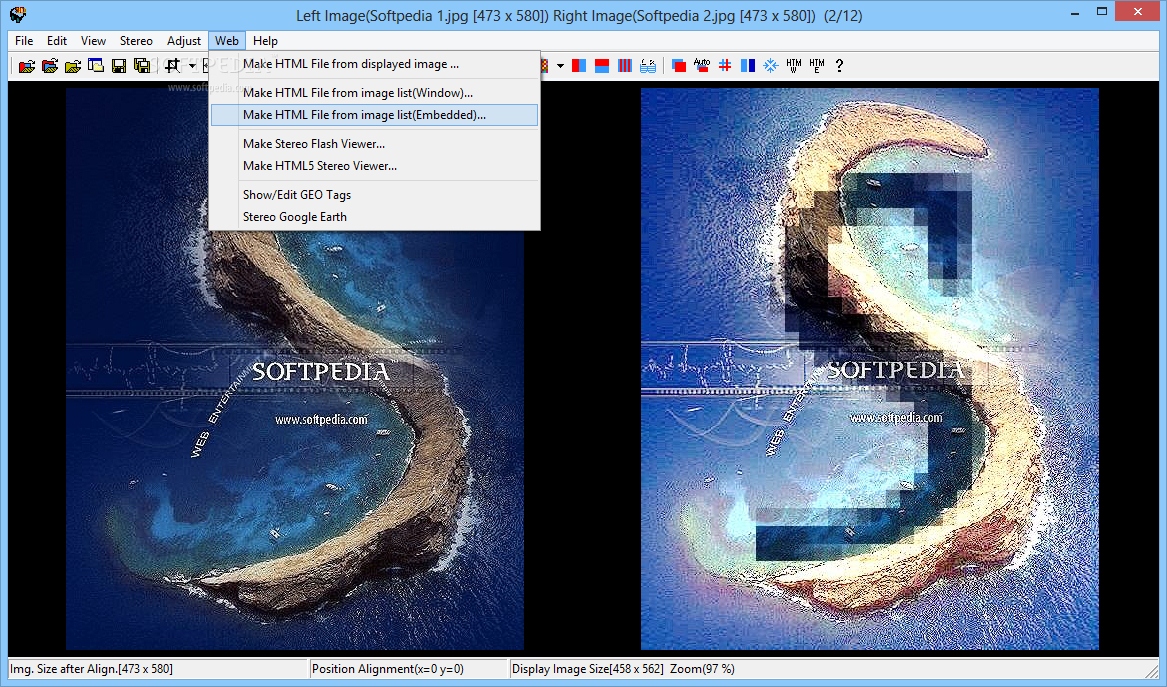Open the Help menu
Viewport: 1167px width, 687px height.
(265, 41)
